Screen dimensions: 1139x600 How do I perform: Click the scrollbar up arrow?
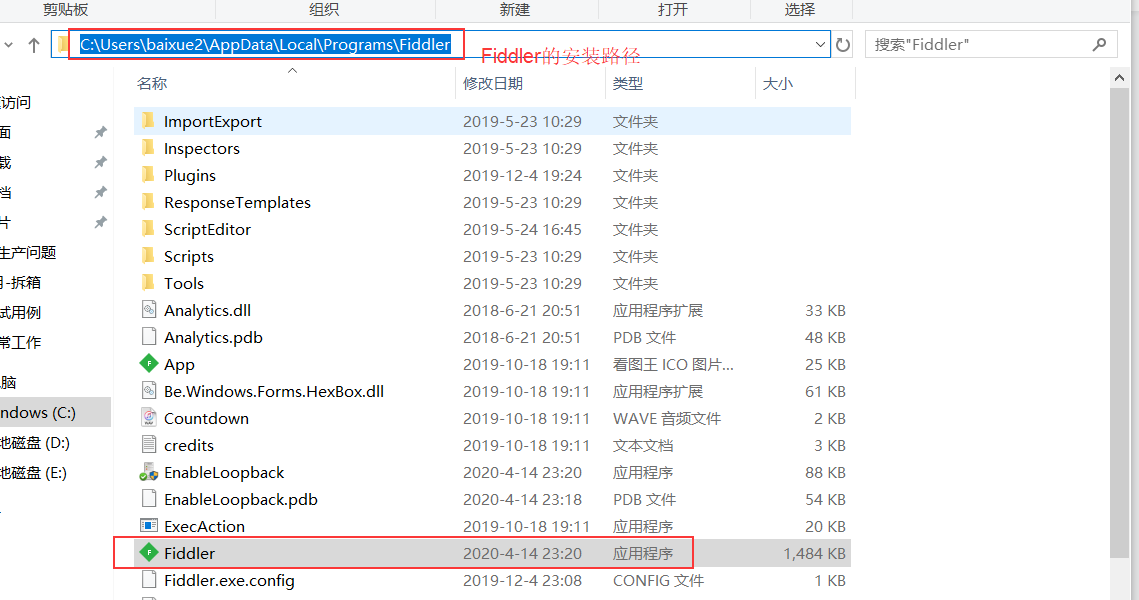pyautogui.click(x=1119, y=77)
